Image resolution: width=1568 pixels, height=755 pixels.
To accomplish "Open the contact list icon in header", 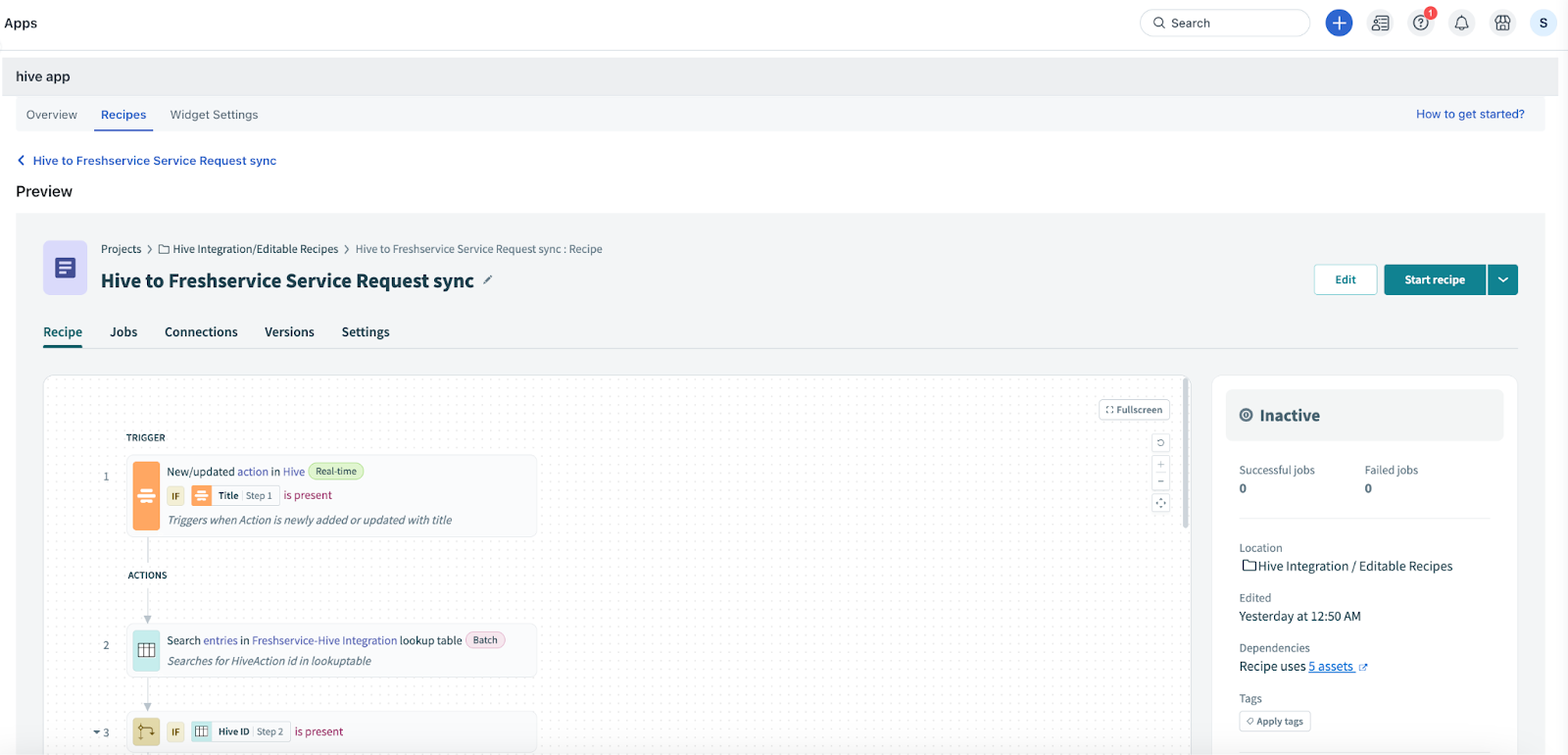I will [x=1380, y=23].
